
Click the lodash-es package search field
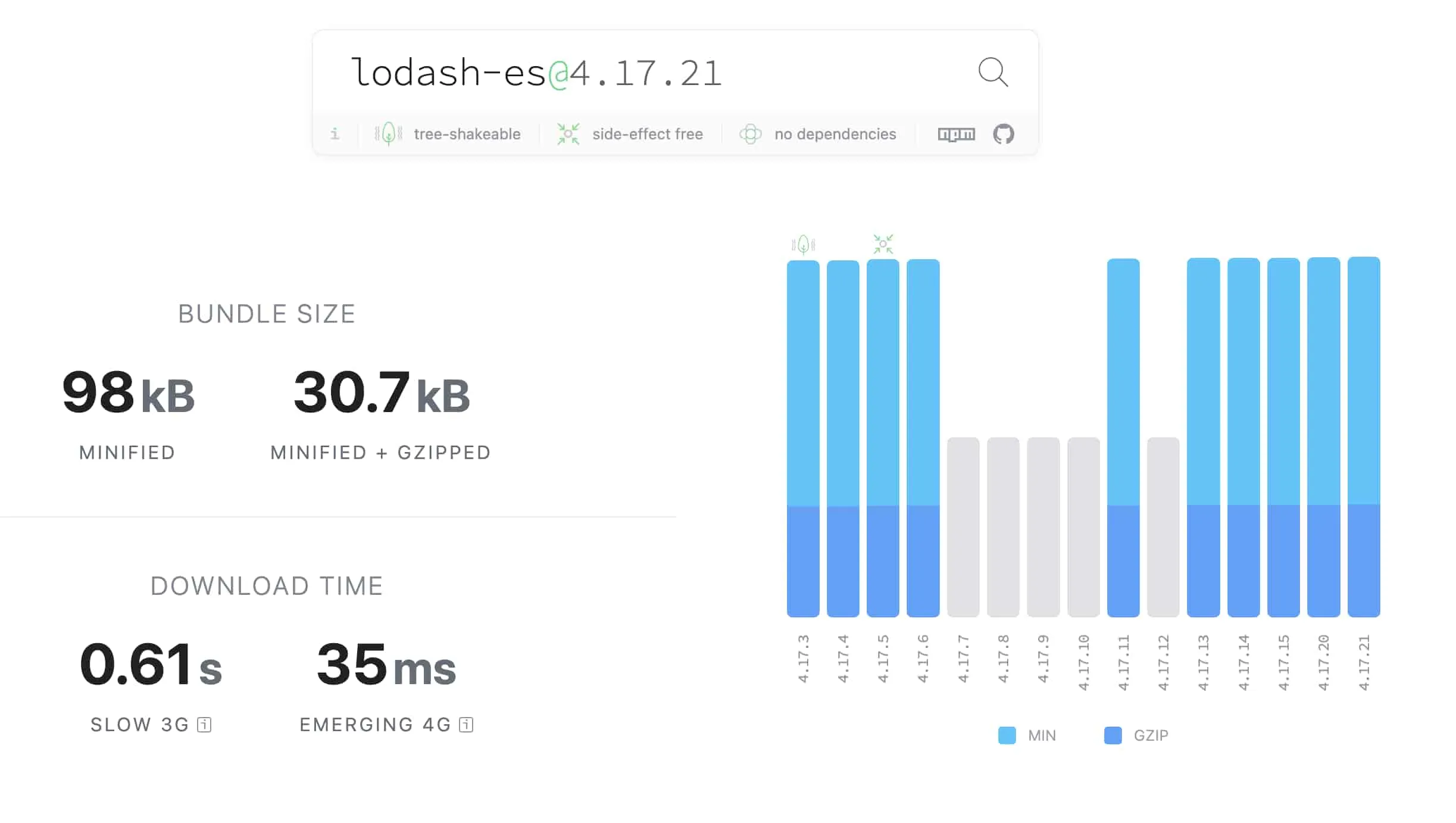coord(595,73)
